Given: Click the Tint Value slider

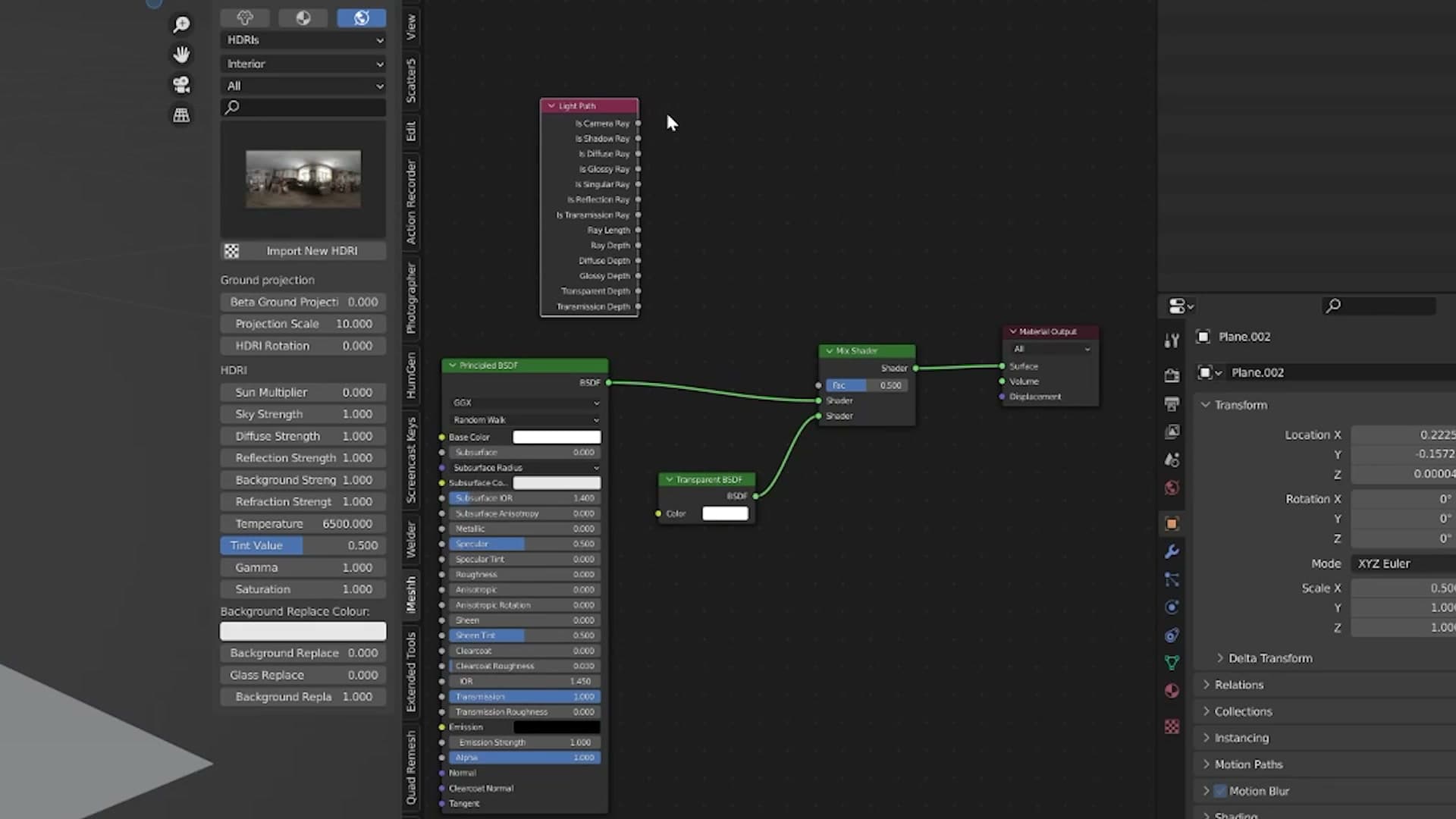Looking at the screenshot, I should click(x=303, y=545).
